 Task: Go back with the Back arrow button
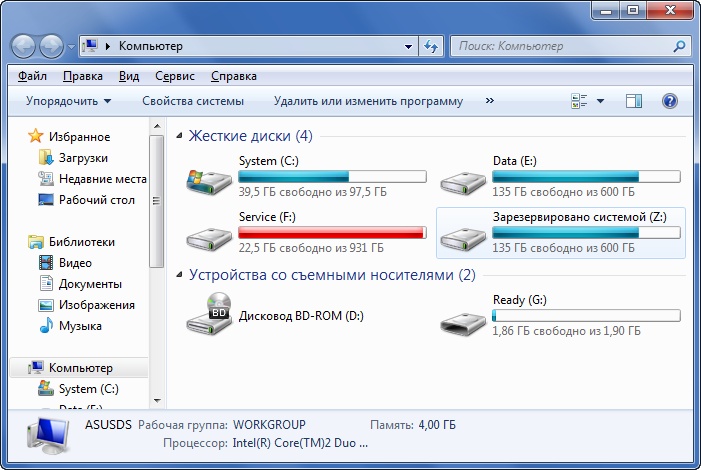[23, 46]
